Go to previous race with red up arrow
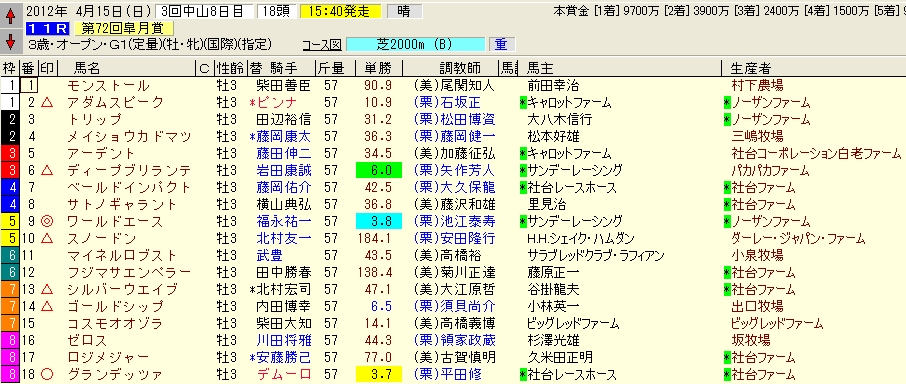This screenshot has width=906, height=384. (10, 16)
